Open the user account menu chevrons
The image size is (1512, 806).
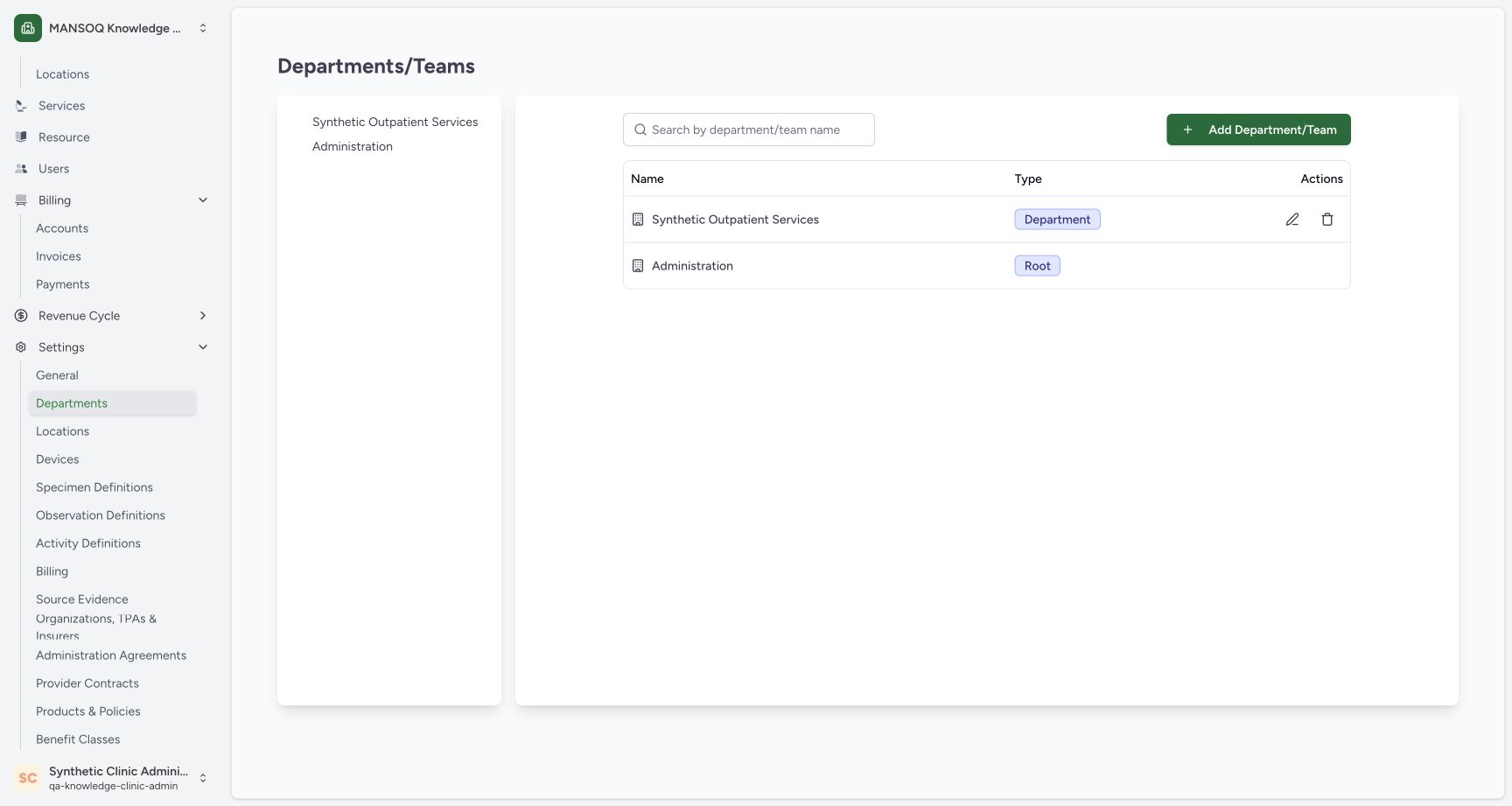tap(203, 778)
